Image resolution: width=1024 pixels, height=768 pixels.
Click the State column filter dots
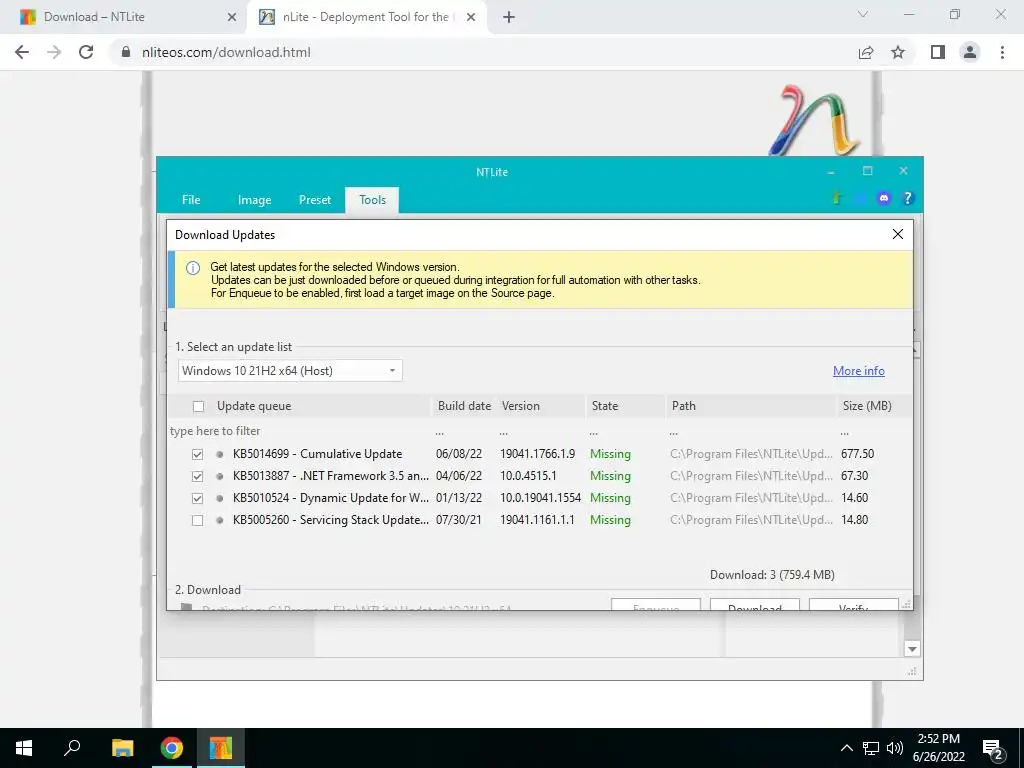(594, 432)
